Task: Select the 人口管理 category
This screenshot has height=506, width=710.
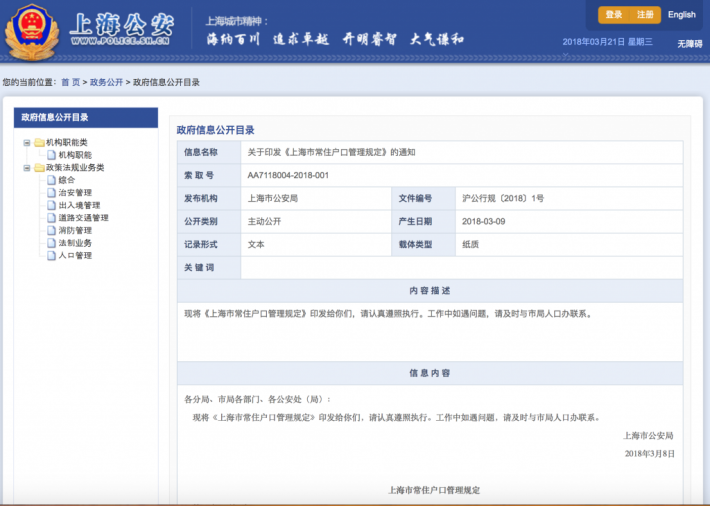Action: (x=75, y=255)
